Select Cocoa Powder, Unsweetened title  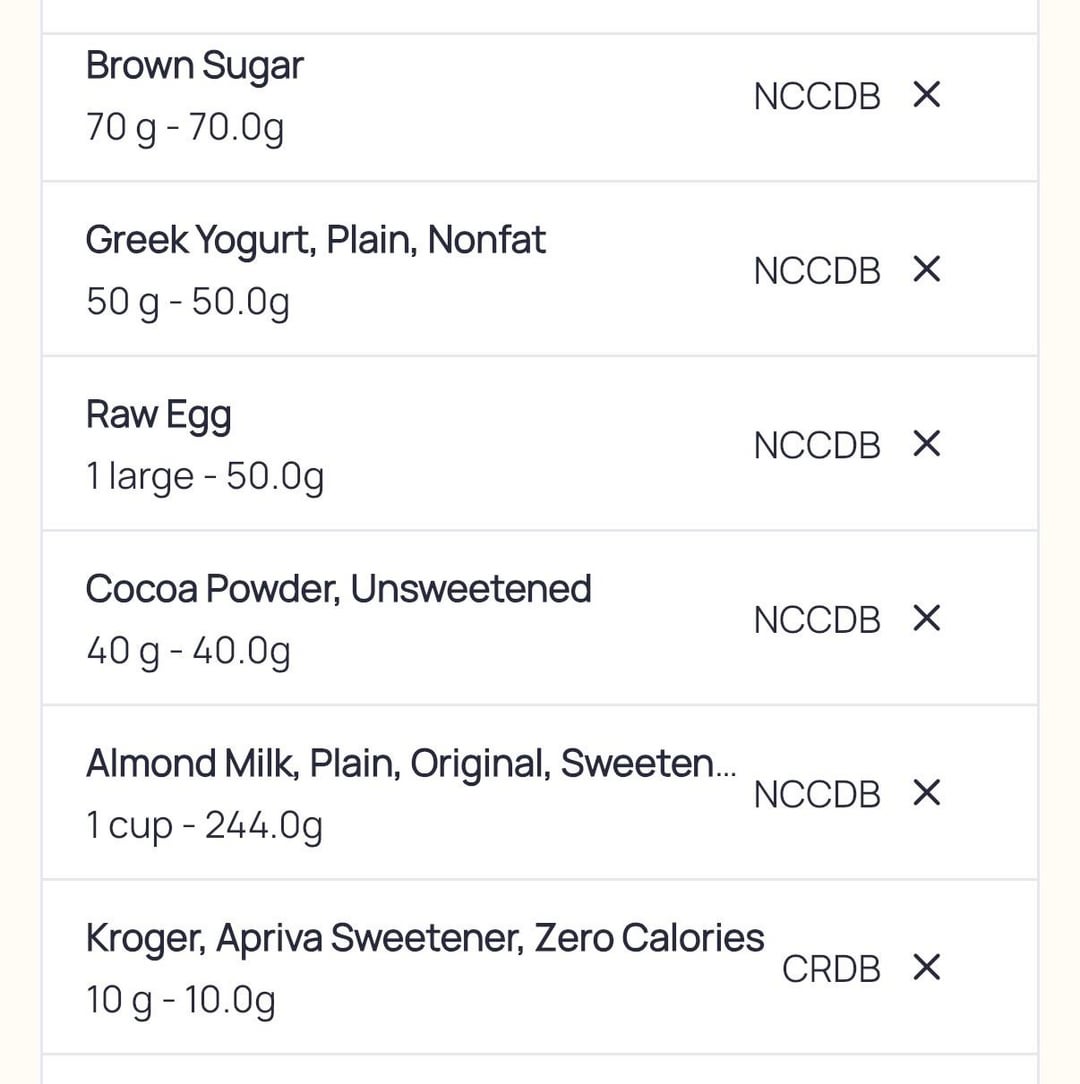(x=338, y=589)
